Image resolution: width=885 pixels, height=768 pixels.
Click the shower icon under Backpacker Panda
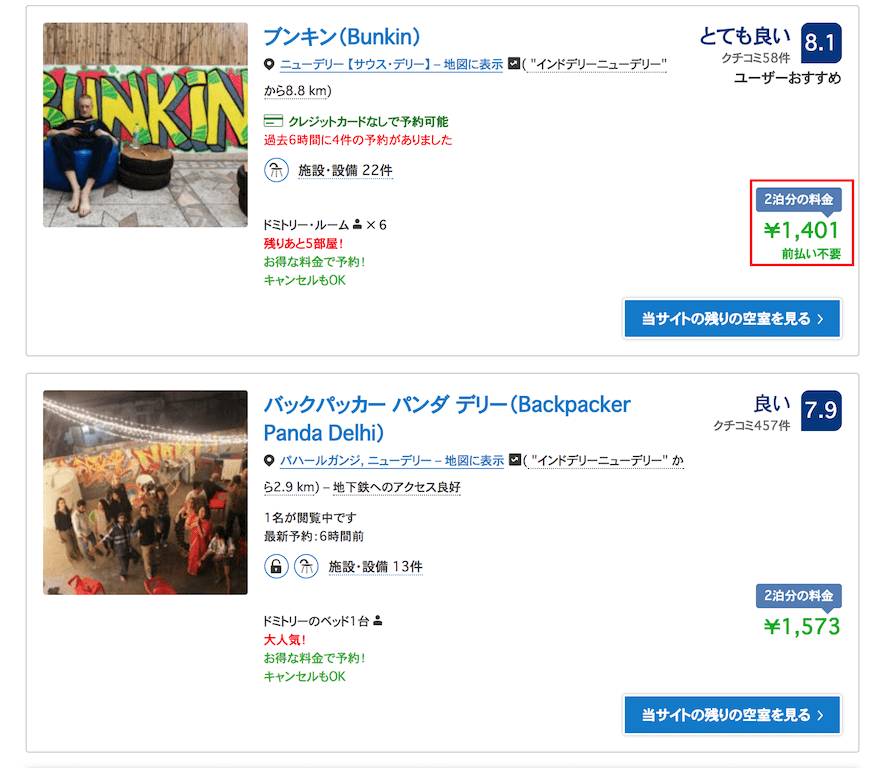(306, 566)
